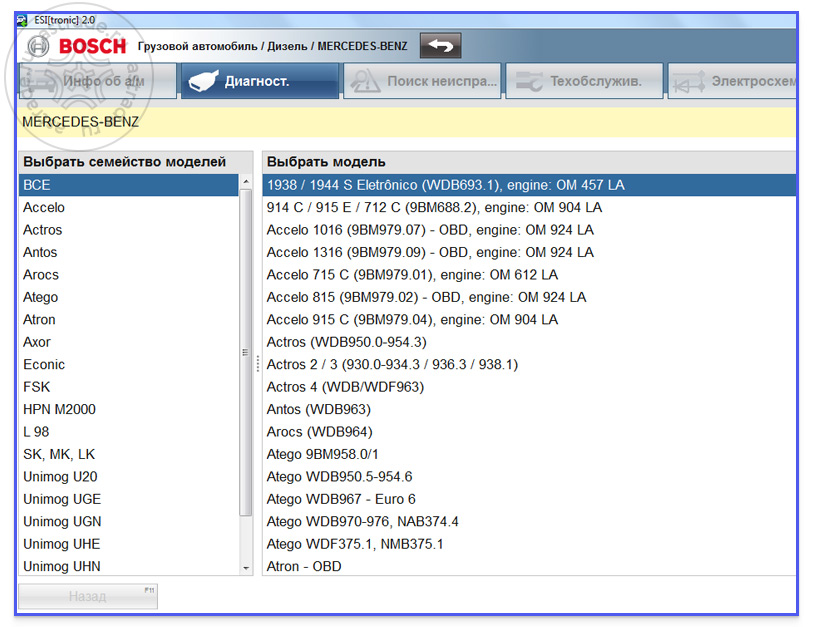813x627 pixels.
Task: Click the model family list scrollbar thumb
Action: click(246, 353)
